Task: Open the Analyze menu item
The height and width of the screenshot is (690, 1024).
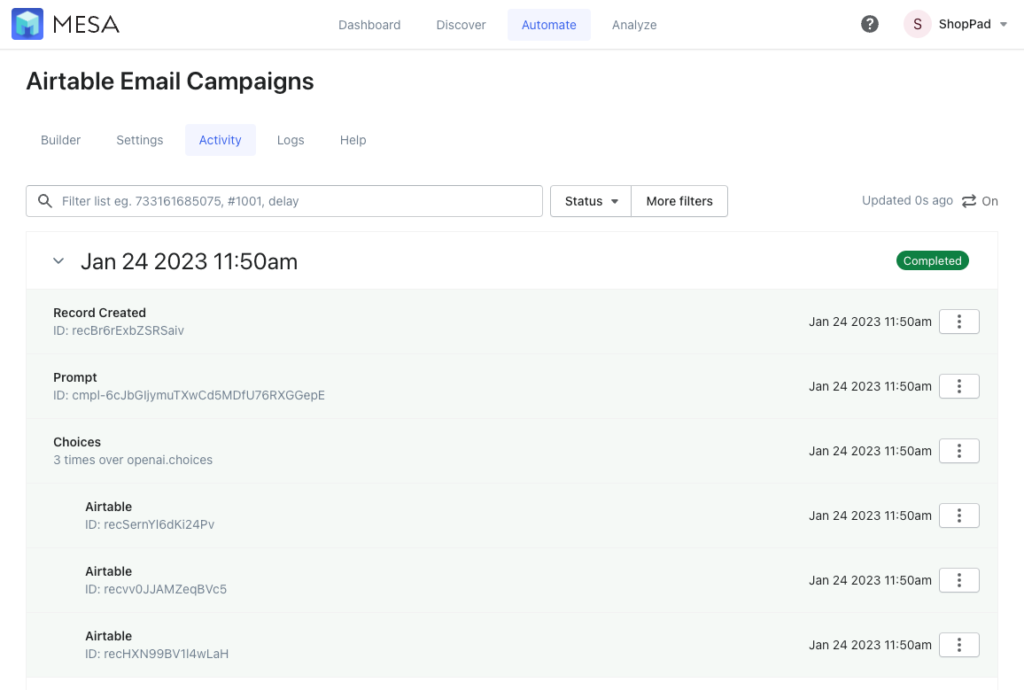Action: (634, 25)
